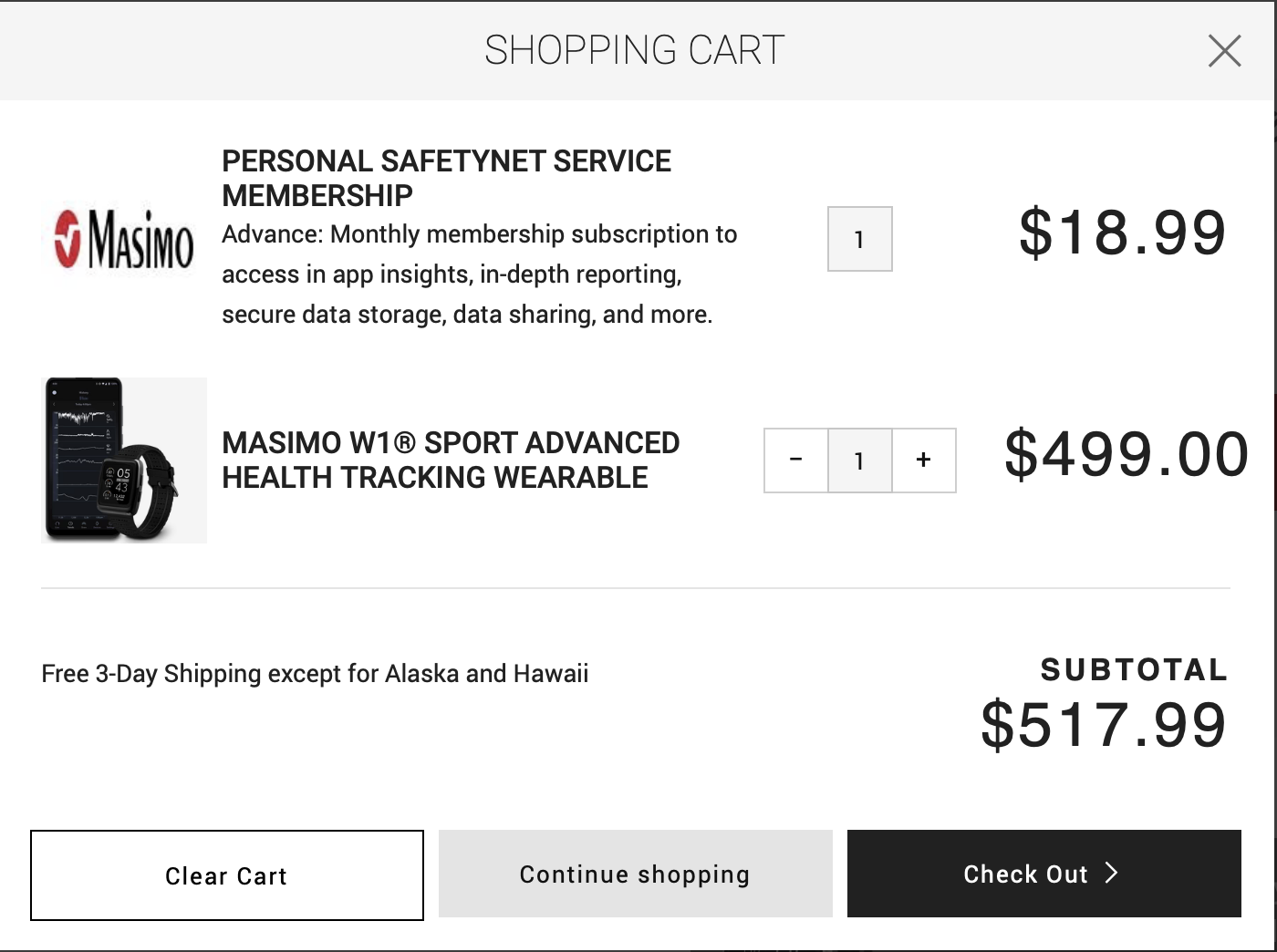Screen dimensions: 1277x952
Task: Click the membership subscription description text
Action: (479, 274)
